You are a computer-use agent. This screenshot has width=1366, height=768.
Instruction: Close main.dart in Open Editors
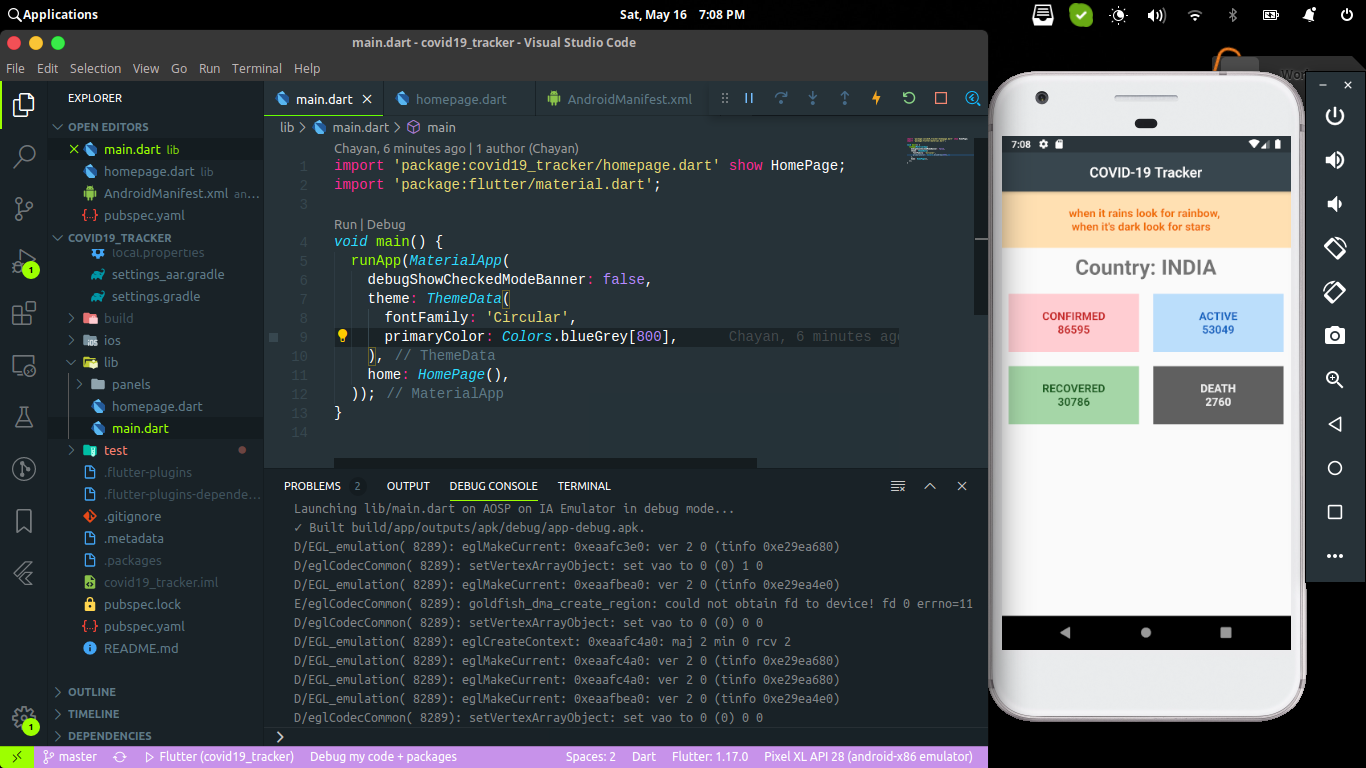click(x=73, y=149)
